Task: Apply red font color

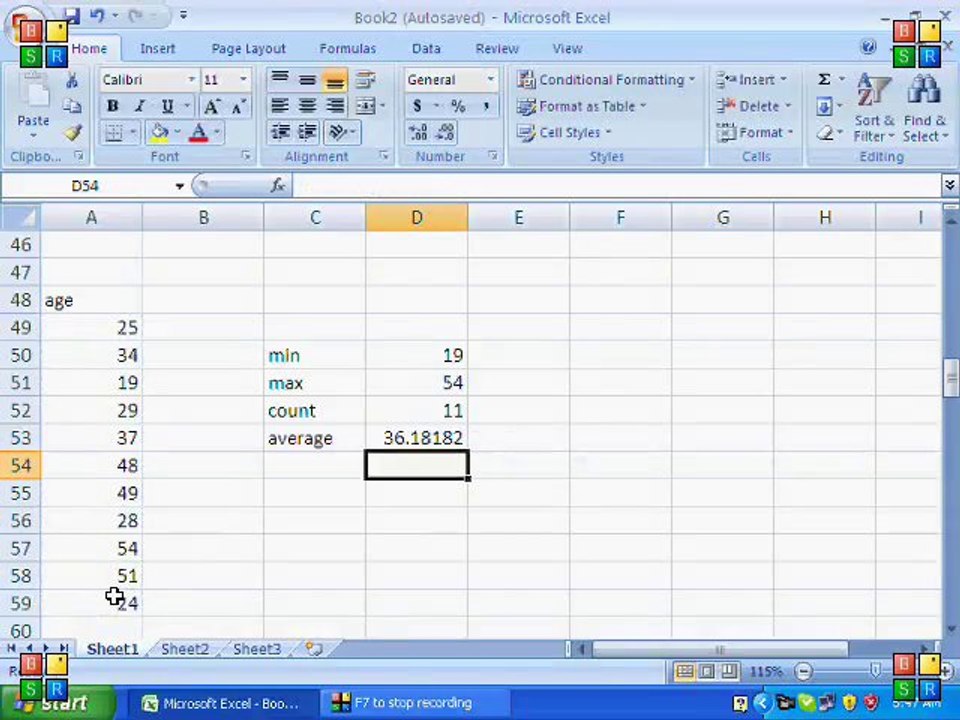Action: tap(198, 133)
